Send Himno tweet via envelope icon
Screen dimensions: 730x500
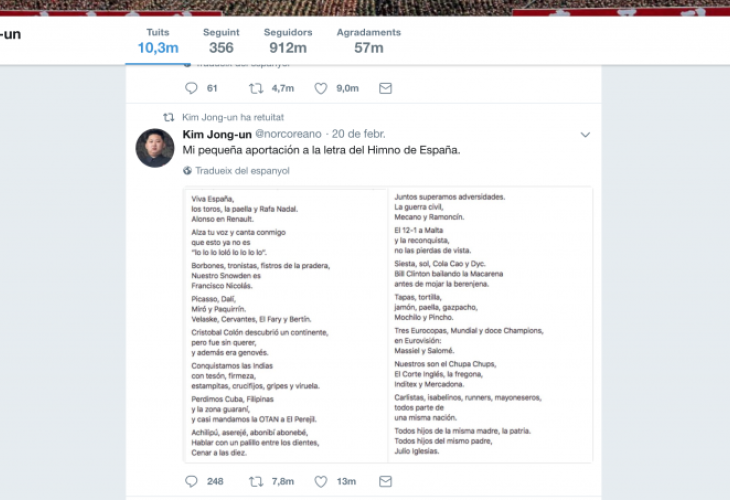[385, 481]
